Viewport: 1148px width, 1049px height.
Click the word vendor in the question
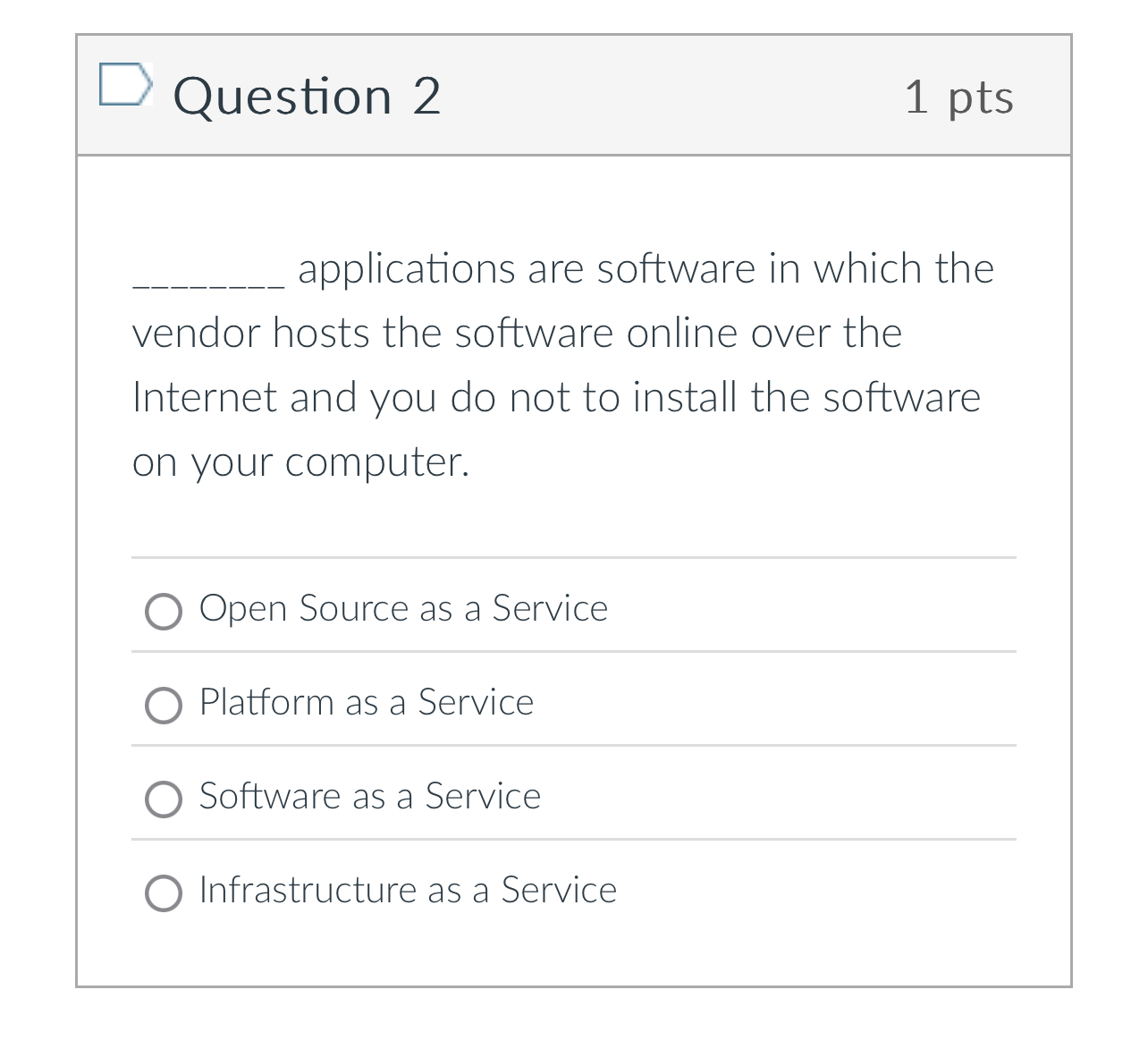pyautogui.click(x=191, y=333)
